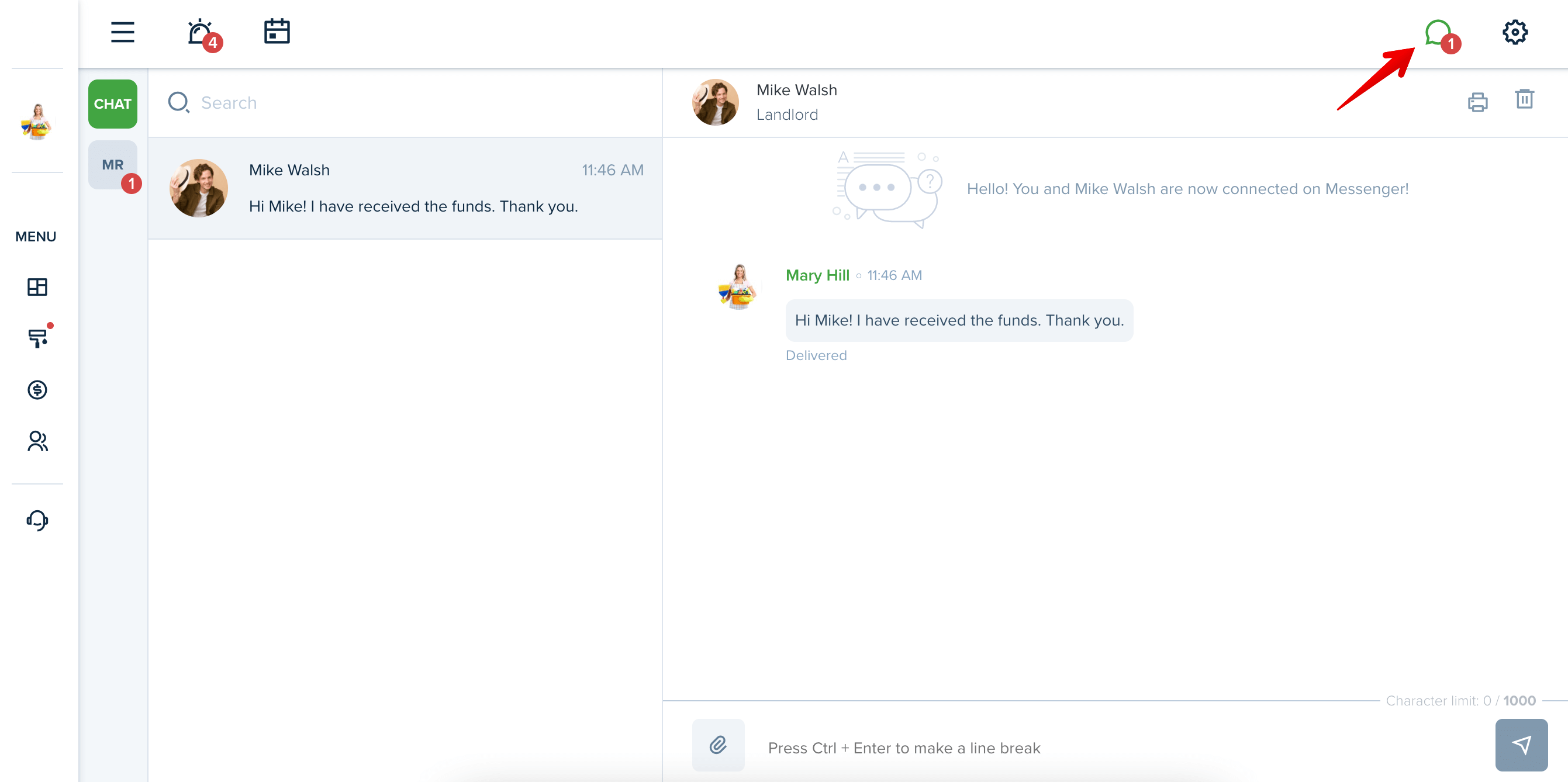Open the dashboard icon in the sidebar
This screenshot has width=1568, height=782.
[37, 286]
